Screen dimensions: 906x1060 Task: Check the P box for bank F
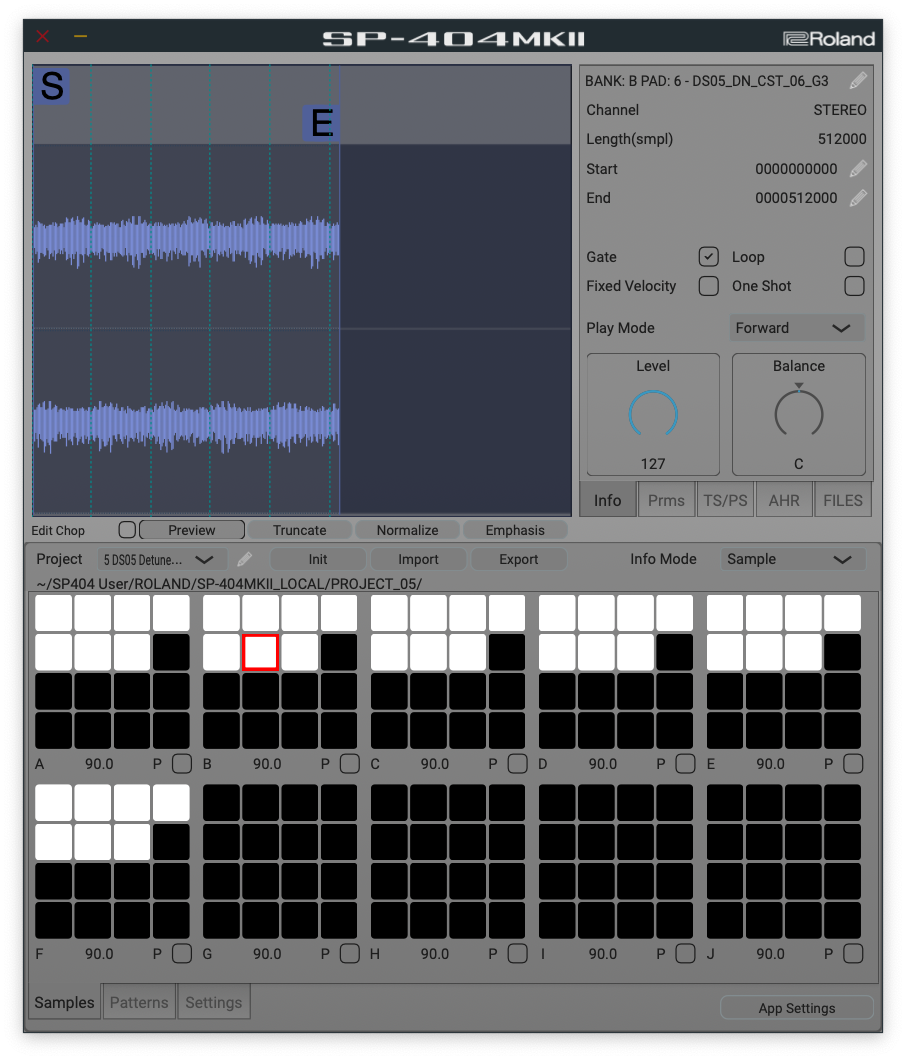182,954
